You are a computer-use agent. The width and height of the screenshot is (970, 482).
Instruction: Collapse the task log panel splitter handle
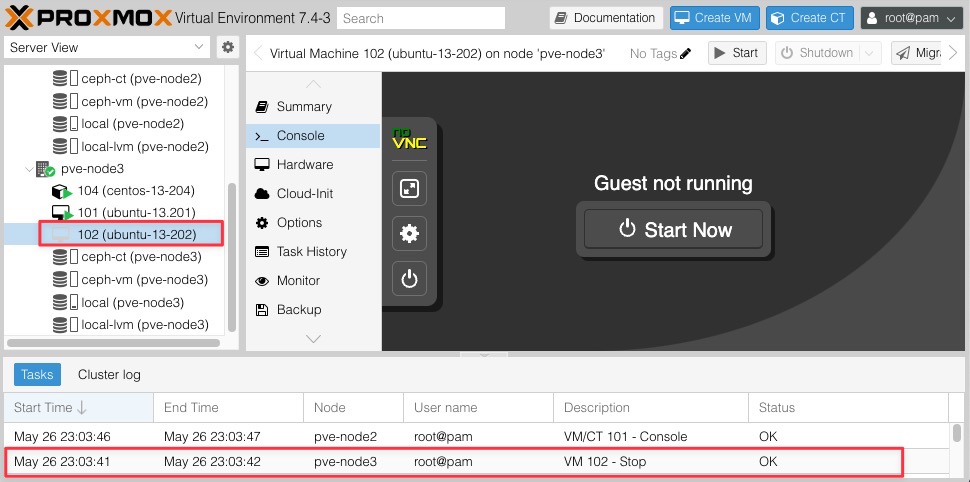point(484,355)
